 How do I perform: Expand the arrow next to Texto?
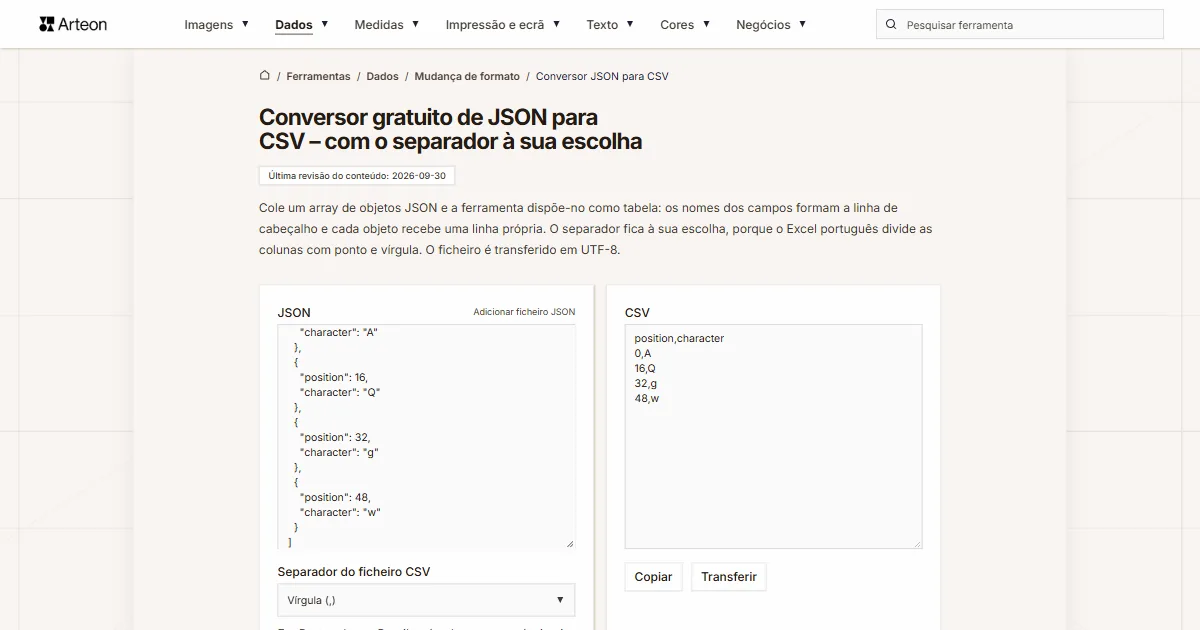(630, 23)
